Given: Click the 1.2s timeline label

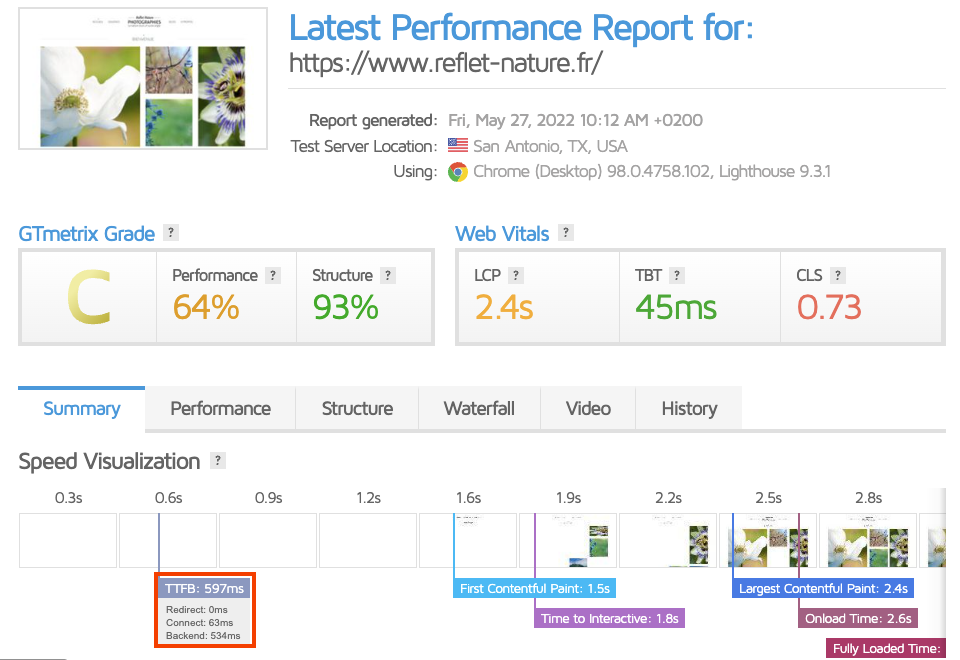Looking at the screenshot, I should click(369, 498).
